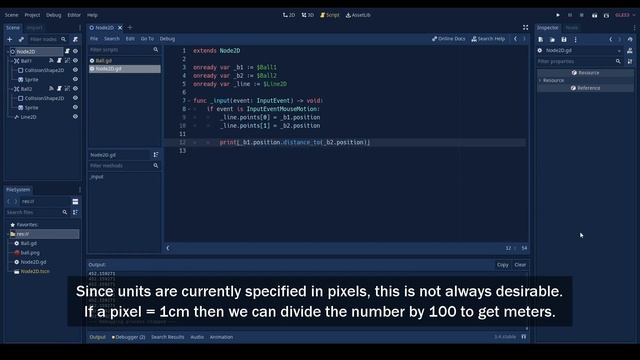
Task: Click the signals icon on Ball2
Action: click(x=51, y=89)
